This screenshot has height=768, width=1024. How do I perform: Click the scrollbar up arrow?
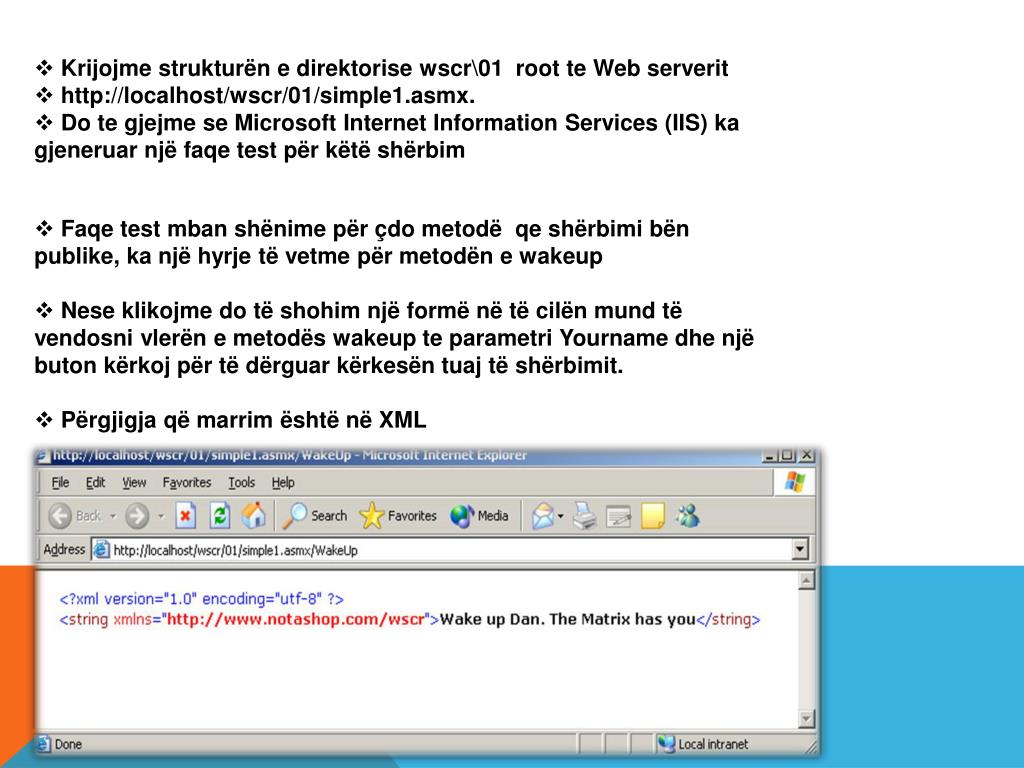coord(807,580)
